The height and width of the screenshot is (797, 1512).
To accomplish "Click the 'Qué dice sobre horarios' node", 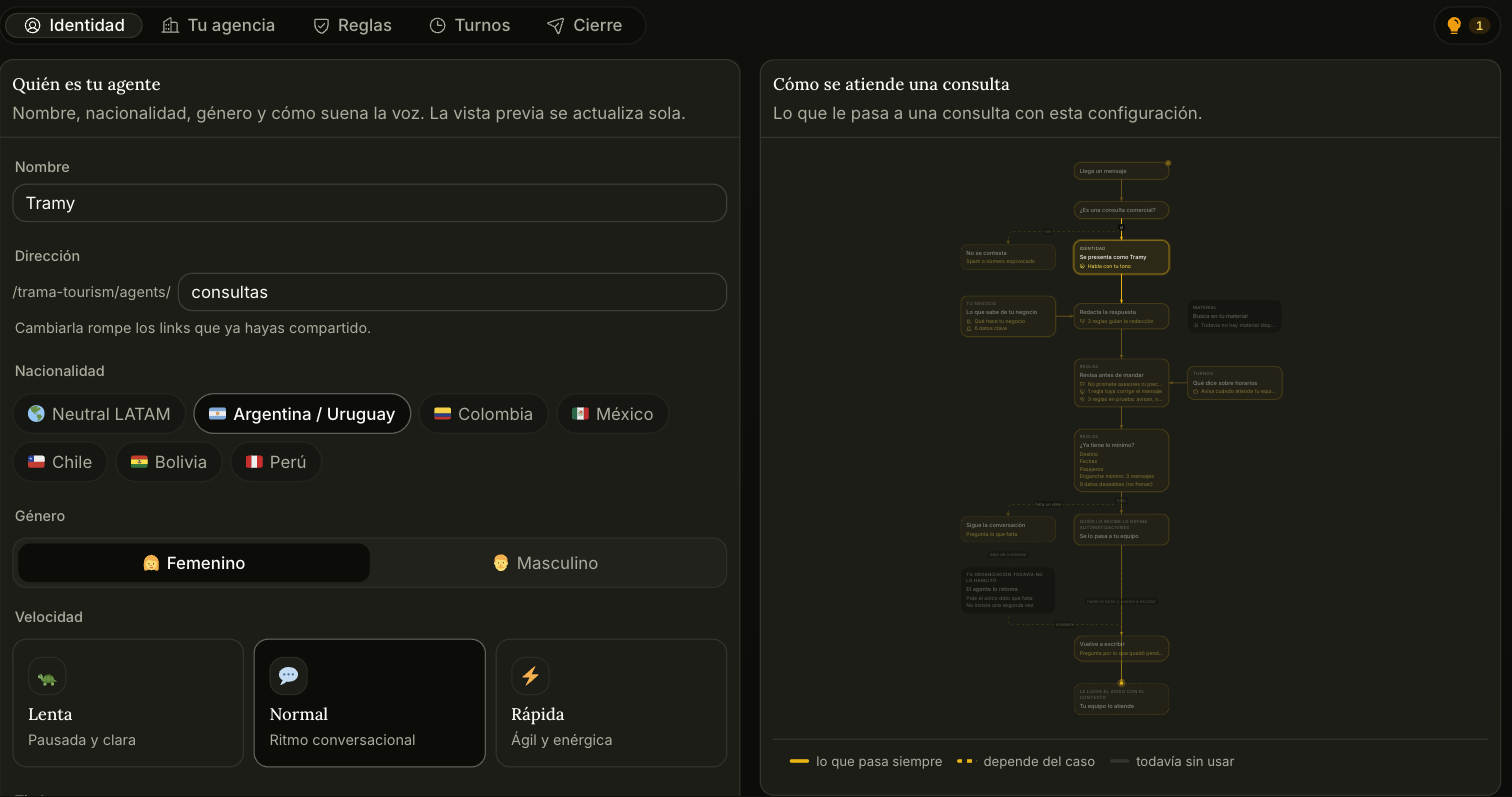I will coord(1235,383).
